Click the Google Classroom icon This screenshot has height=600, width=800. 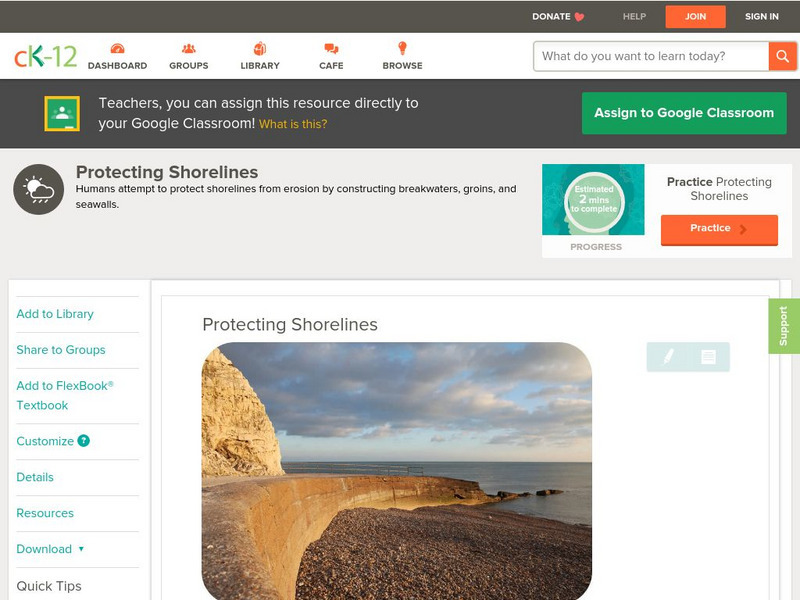coord(62,113)
